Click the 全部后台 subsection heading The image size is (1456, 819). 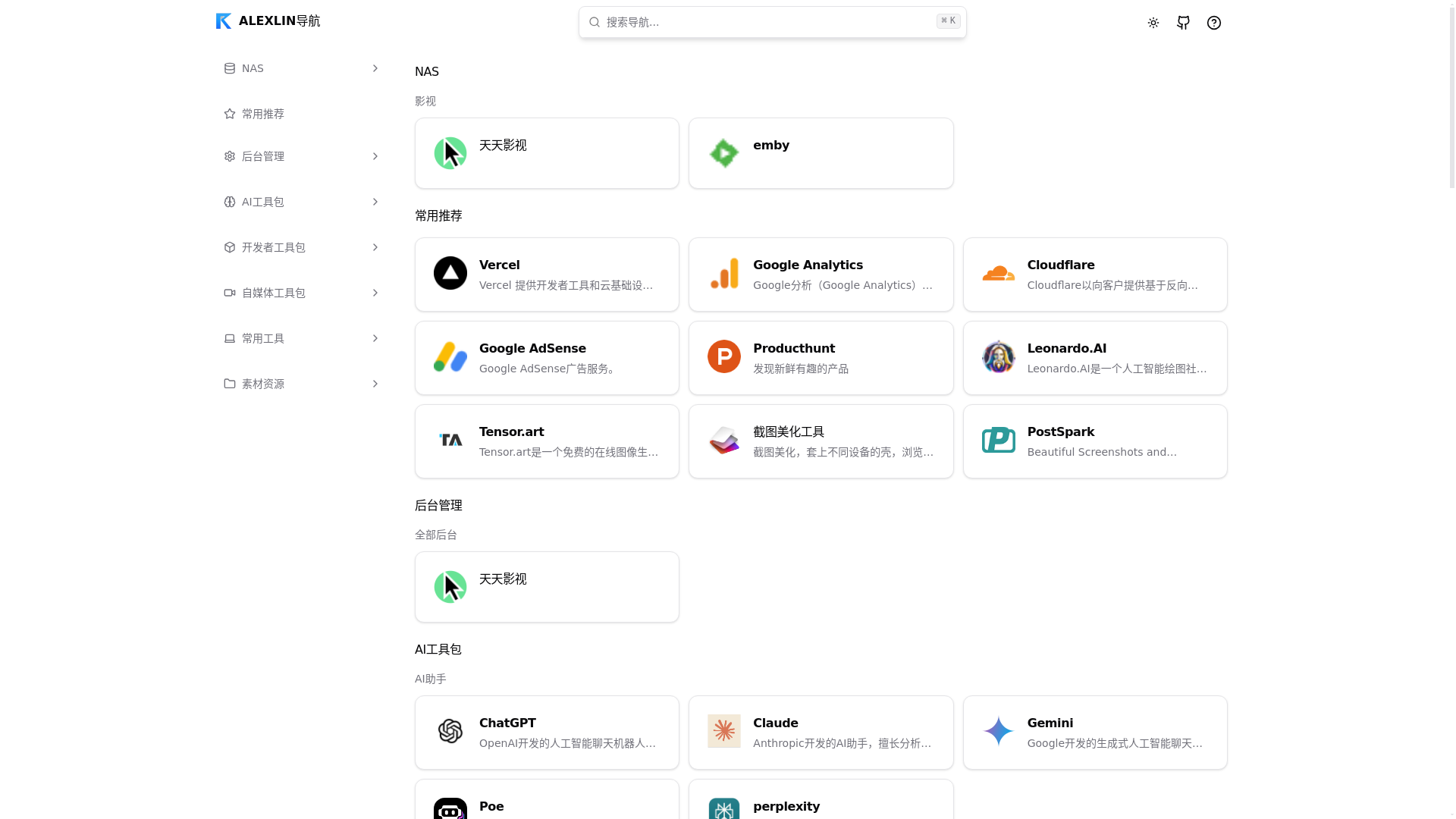[x=436, y=535]
